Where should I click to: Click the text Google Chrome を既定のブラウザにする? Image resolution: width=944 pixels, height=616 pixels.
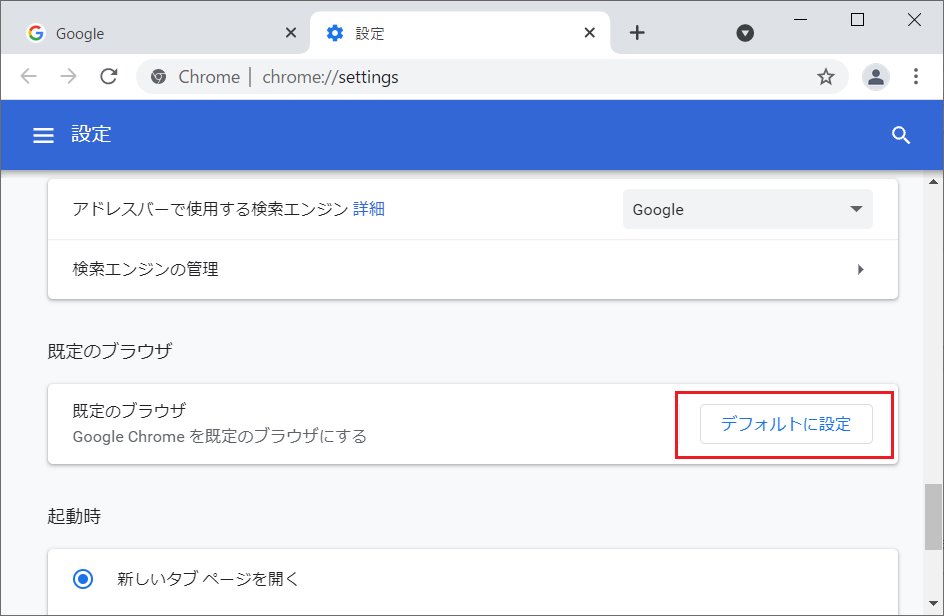[x=219, y=436]
